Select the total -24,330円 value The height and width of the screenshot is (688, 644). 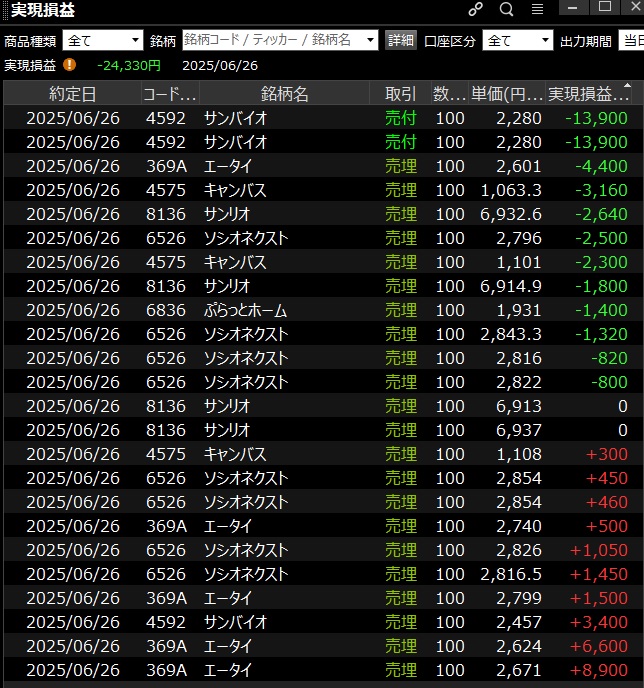point(129,65)
